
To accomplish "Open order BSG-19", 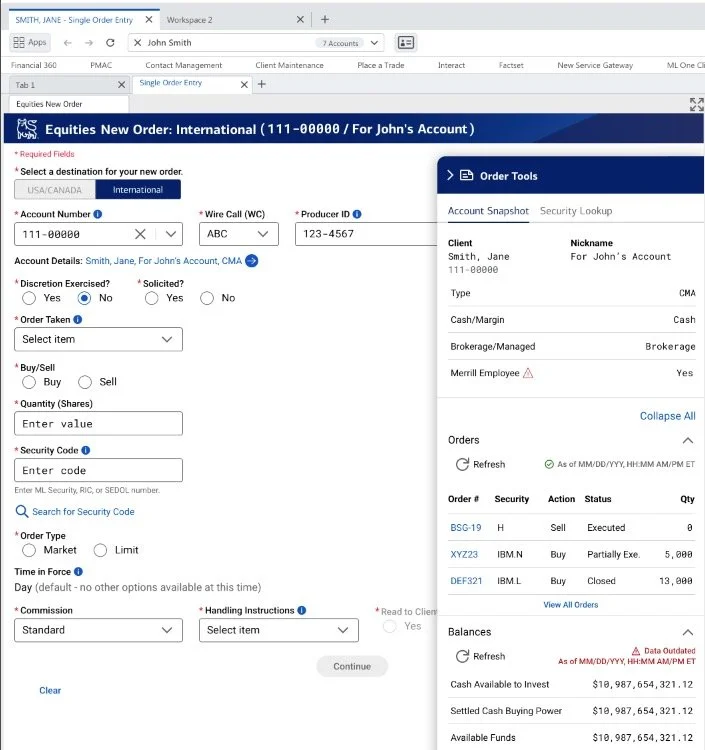I will pos(465,528).
